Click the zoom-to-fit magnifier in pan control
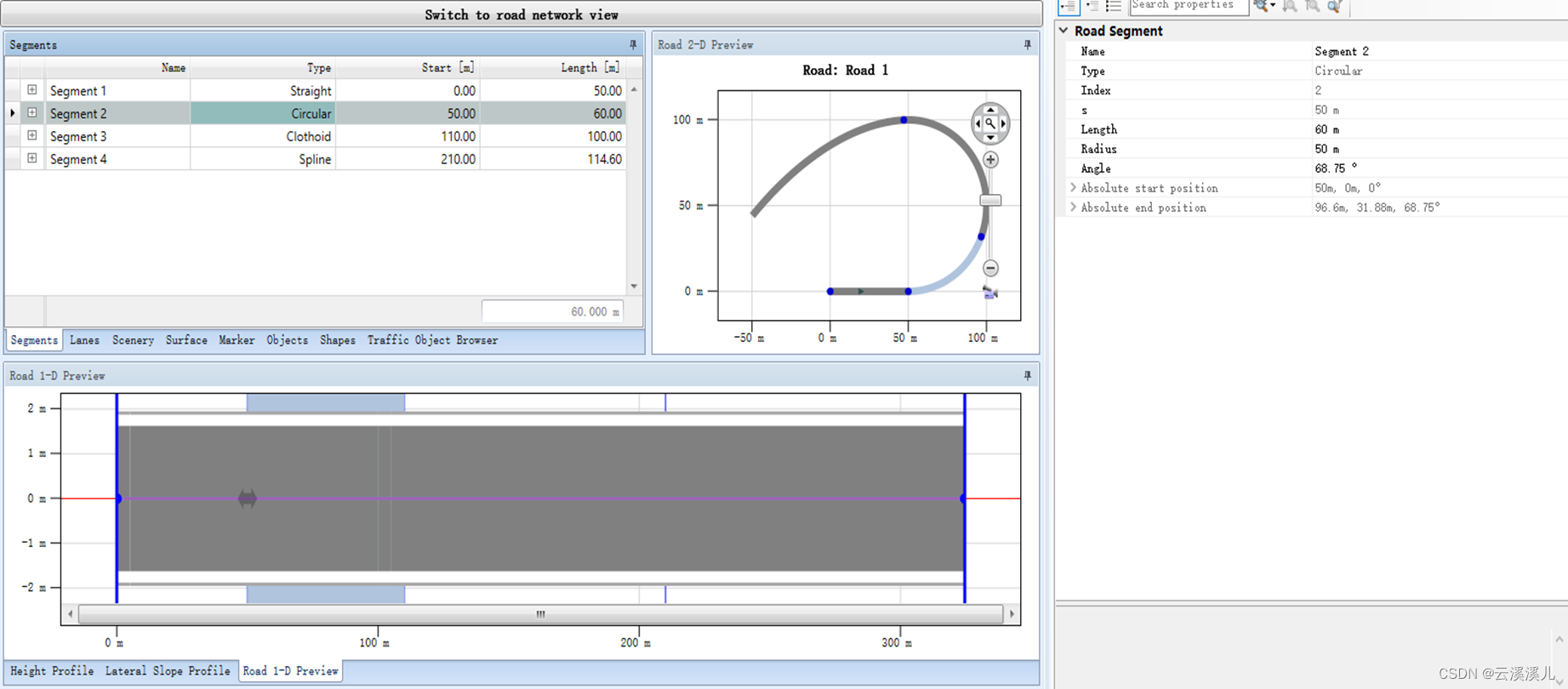The image size is (1568, 689). coord(990,123)
